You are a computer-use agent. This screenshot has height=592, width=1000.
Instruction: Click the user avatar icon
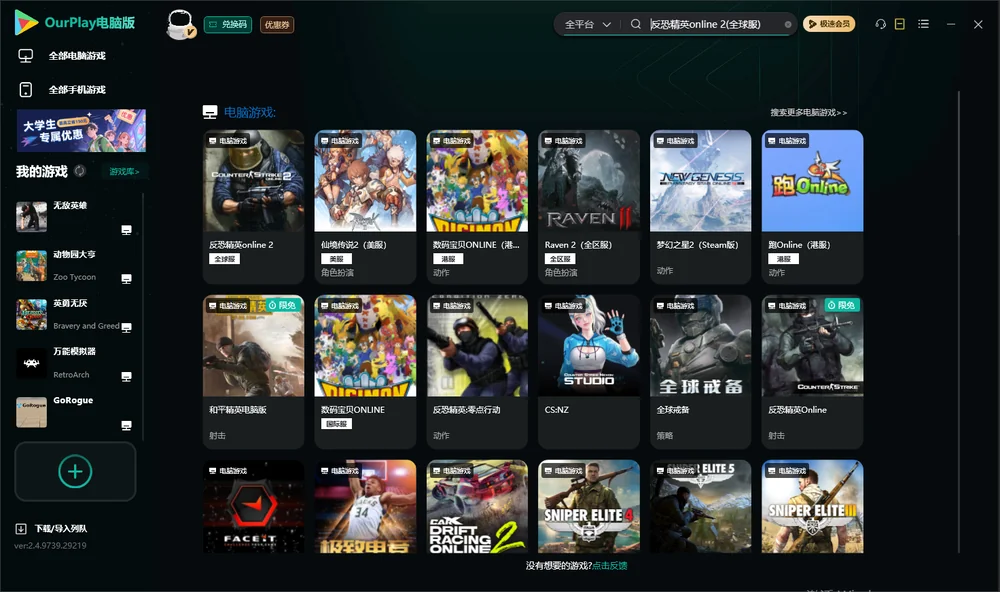click(180, 24)
